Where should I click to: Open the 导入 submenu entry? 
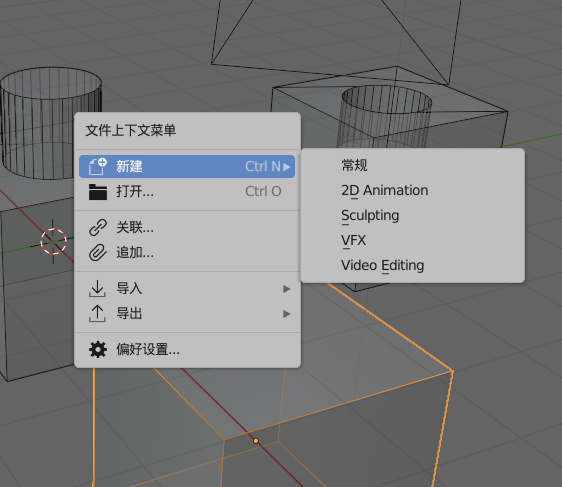(187, 288)
